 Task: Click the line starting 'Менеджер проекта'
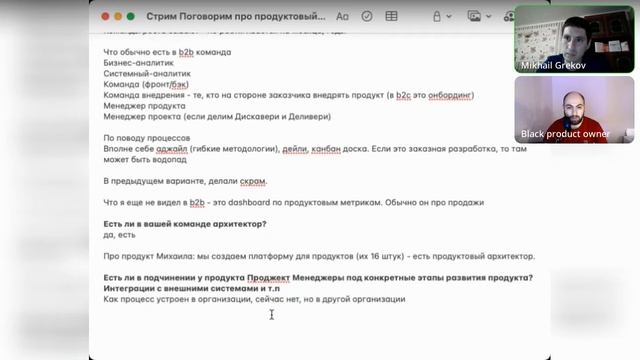click(217, 117)
